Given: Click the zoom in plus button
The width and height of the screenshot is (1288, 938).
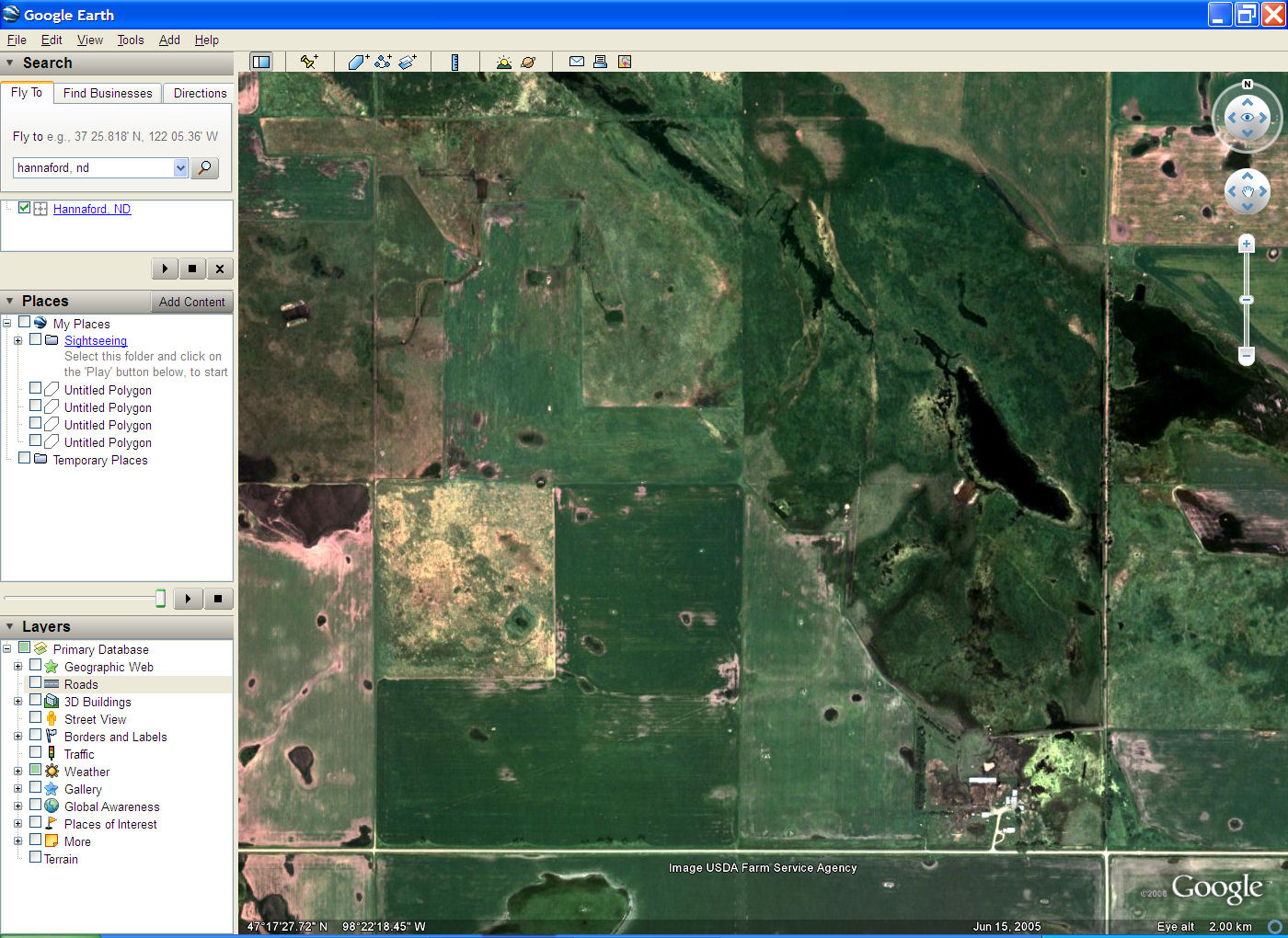Looking at the screenshot, I should tap(1247, 244).
